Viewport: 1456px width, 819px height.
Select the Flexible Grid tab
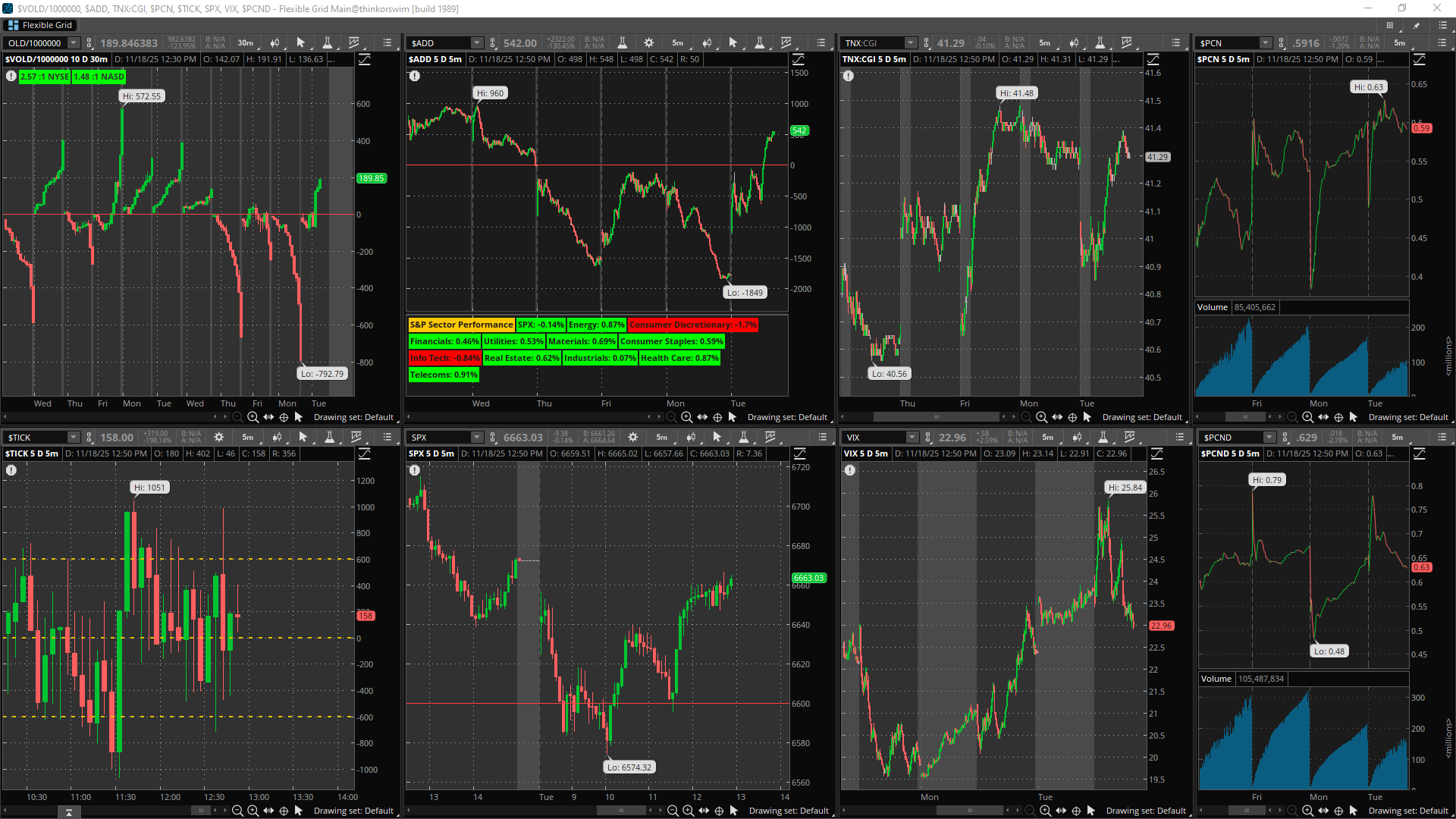[40, 25]
